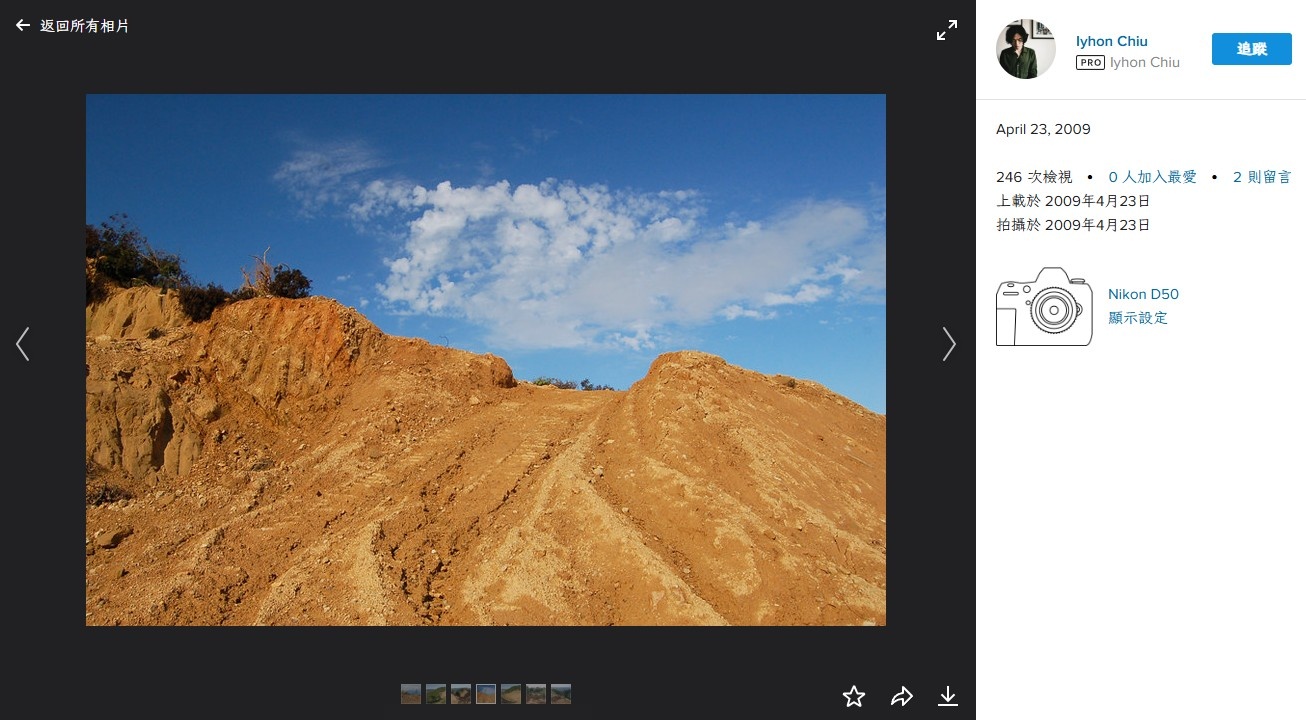The image size is (1306, 720).
Task: Click the 返回所有相片 link text
Action: pyautogui.click(x=84, y=26)
